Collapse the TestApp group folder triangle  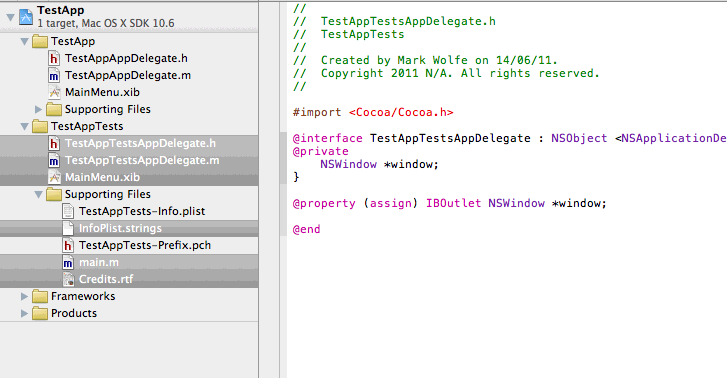click(x=25, y=41)
